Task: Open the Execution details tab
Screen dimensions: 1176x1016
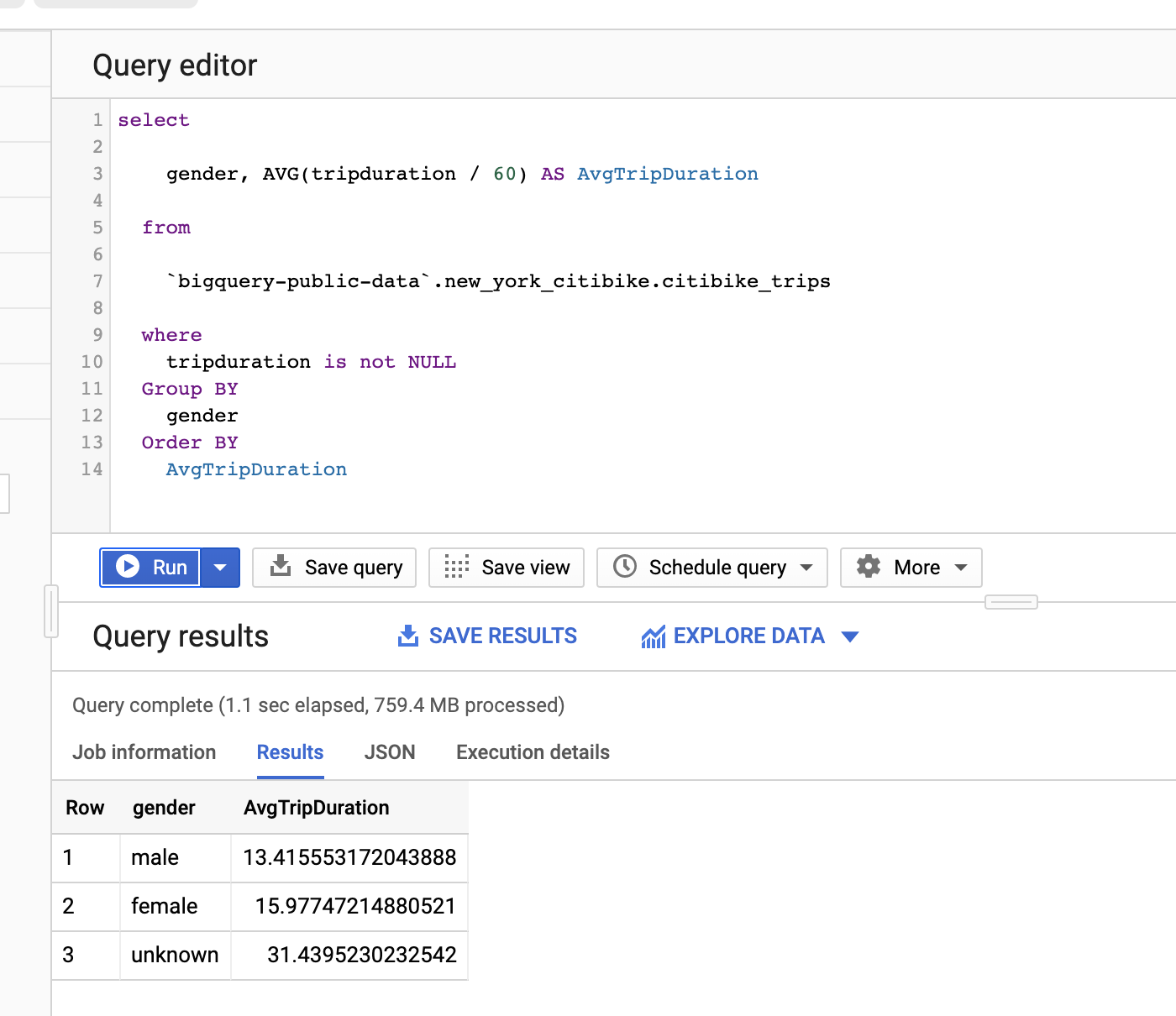Action: click(x=533, y=752)
